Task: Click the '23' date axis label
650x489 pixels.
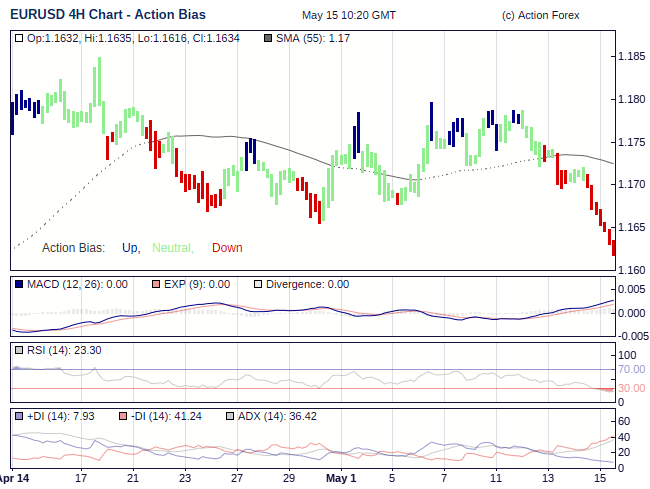Action: tap(185, 478)
